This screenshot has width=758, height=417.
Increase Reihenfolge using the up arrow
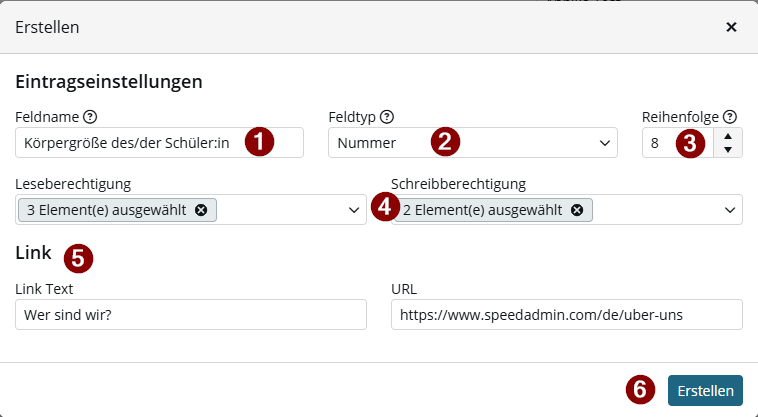point(728,136)
